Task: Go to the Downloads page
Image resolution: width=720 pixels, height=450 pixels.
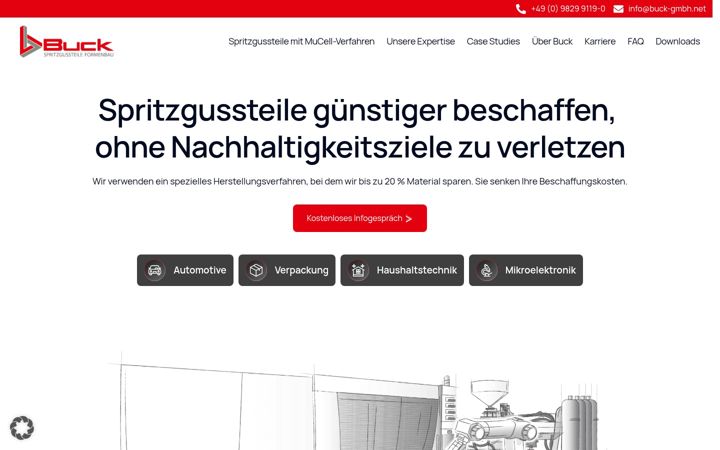Action: 677,41
